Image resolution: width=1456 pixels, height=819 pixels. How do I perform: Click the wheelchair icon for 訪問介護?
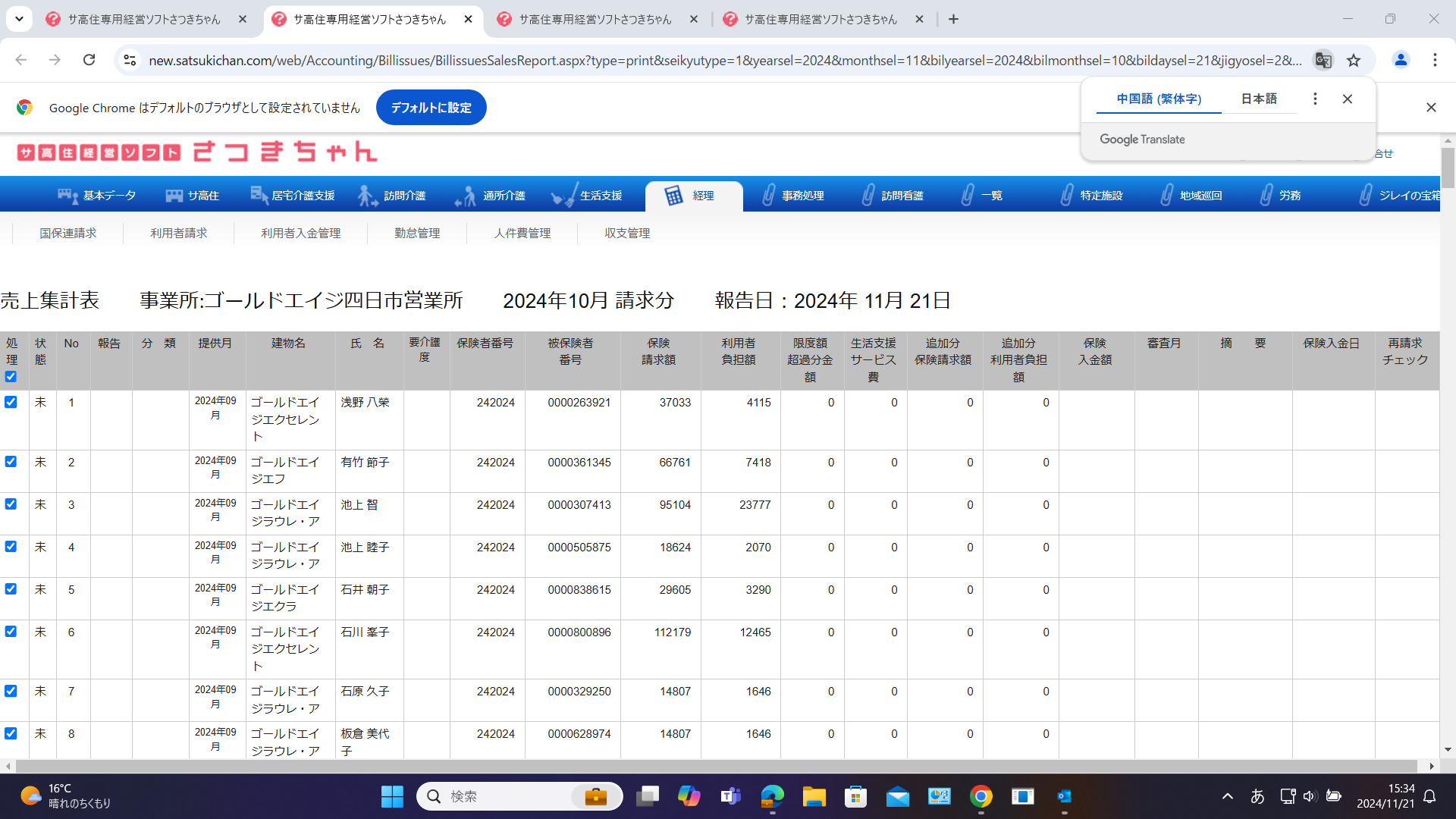[367, 196]
